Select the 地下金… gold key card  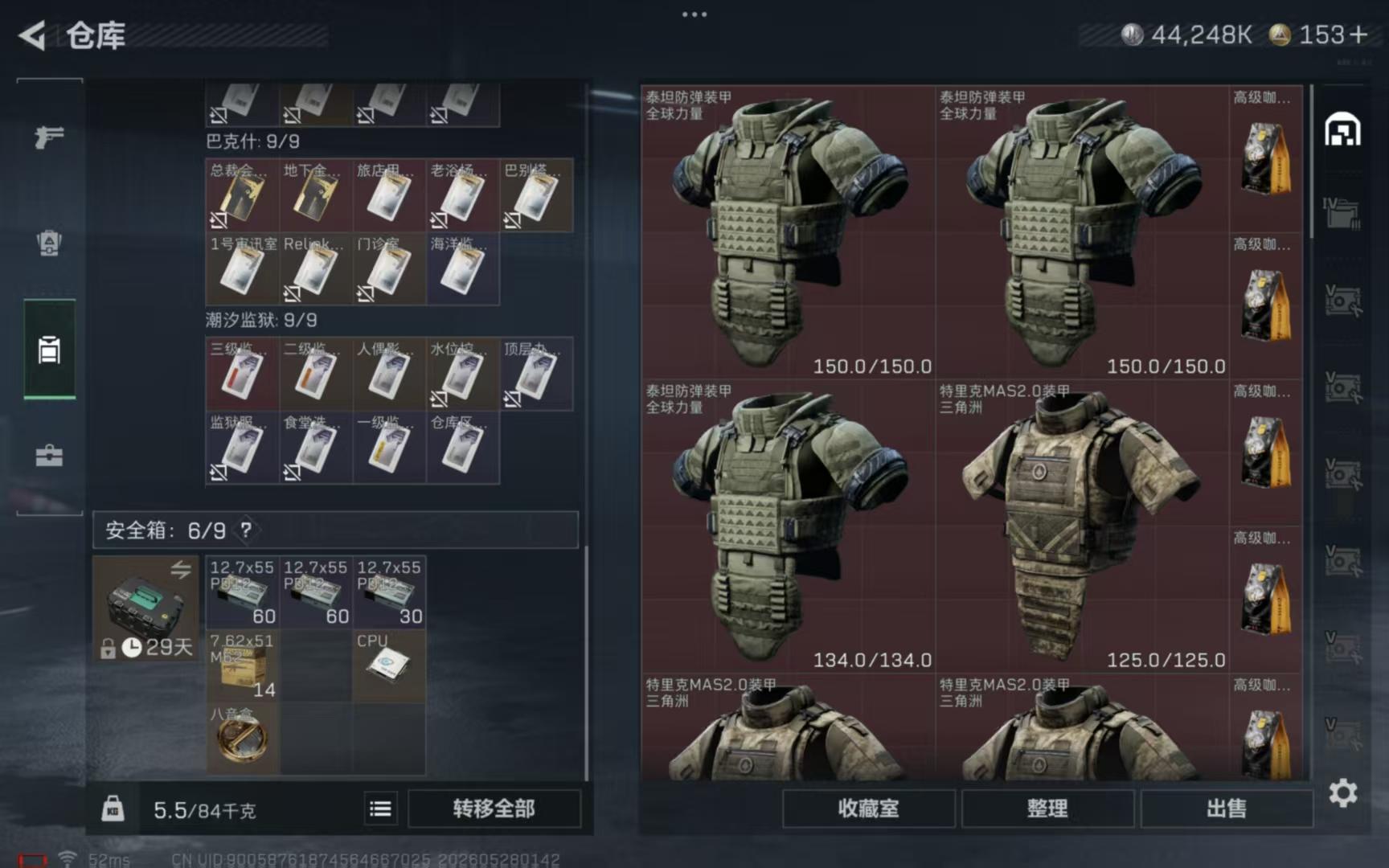(316, 195)
